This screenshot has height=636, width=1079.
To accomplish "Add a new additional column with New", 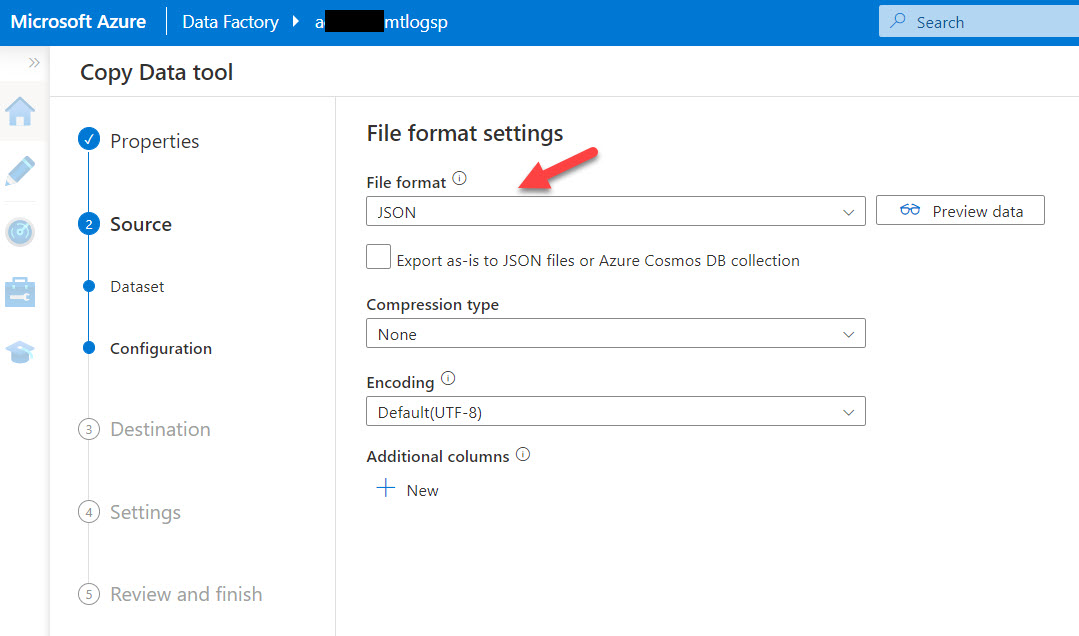I will click(407, 489).
